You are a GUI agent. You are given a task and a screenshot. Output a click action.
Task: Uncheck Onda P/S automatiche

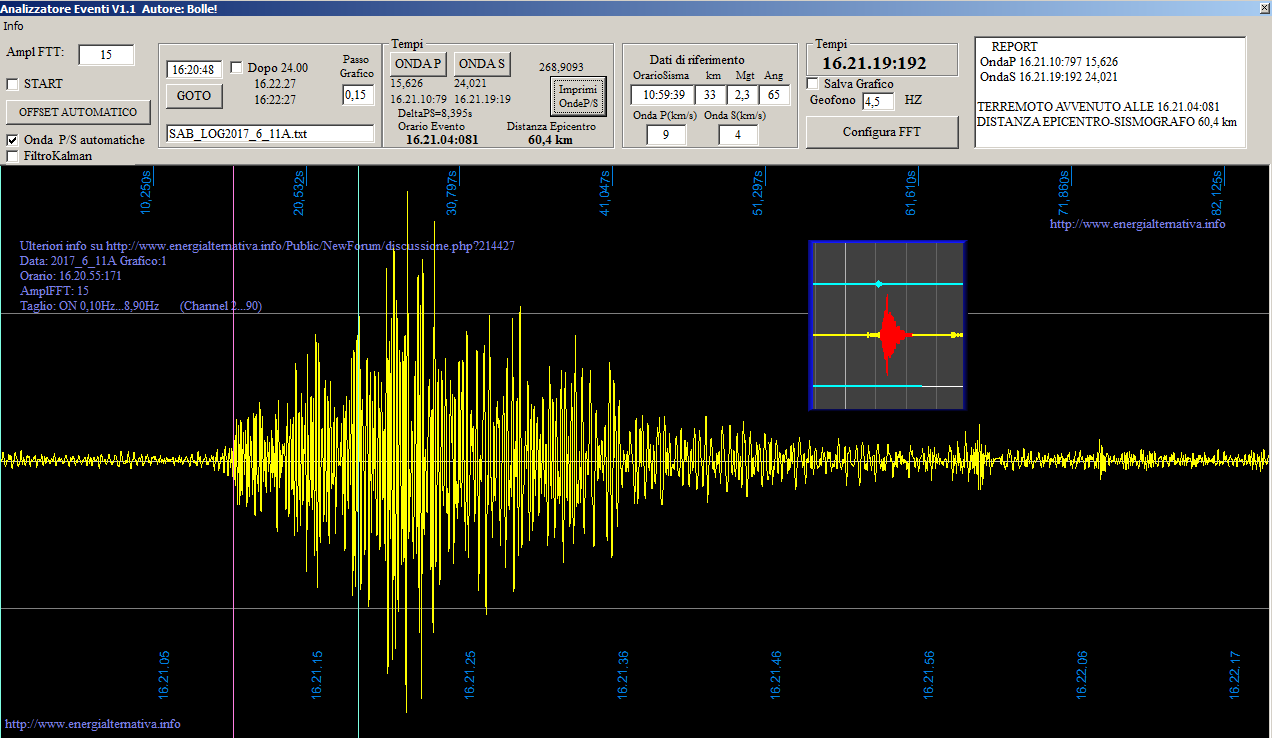[x=13, y=140]
